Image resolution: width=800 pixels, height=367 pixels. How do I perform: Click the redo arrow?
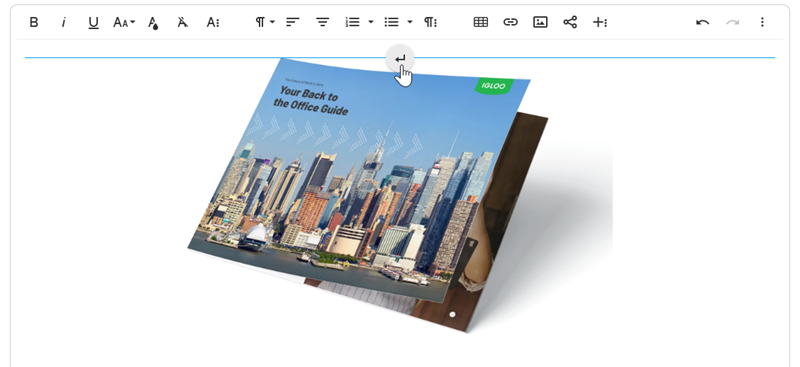coord(733,22)
